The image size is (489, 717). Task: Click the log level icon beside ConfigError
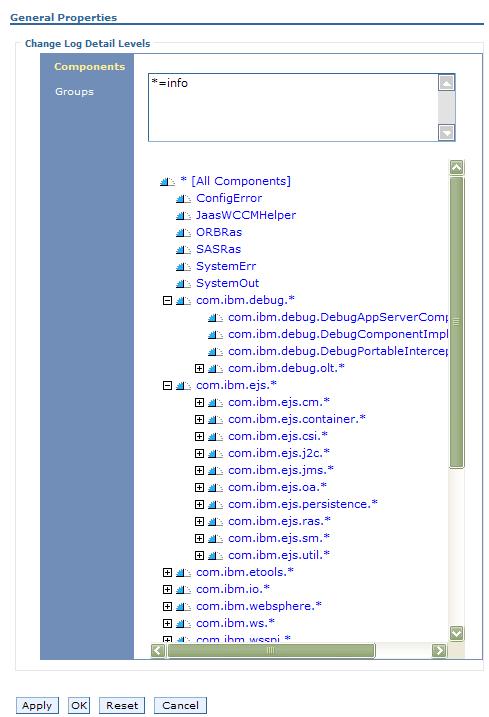(x=183, y=198)
